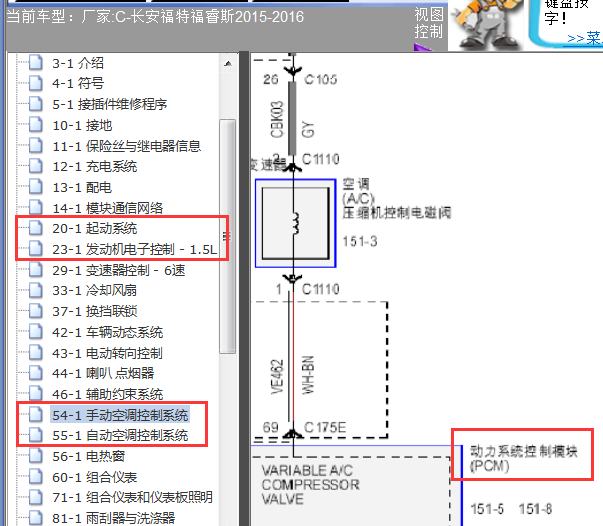Image resolution: width=603 pixels, height=526 pixels.
Task: Select 14-1 模块通信网络
Action: 108,208
